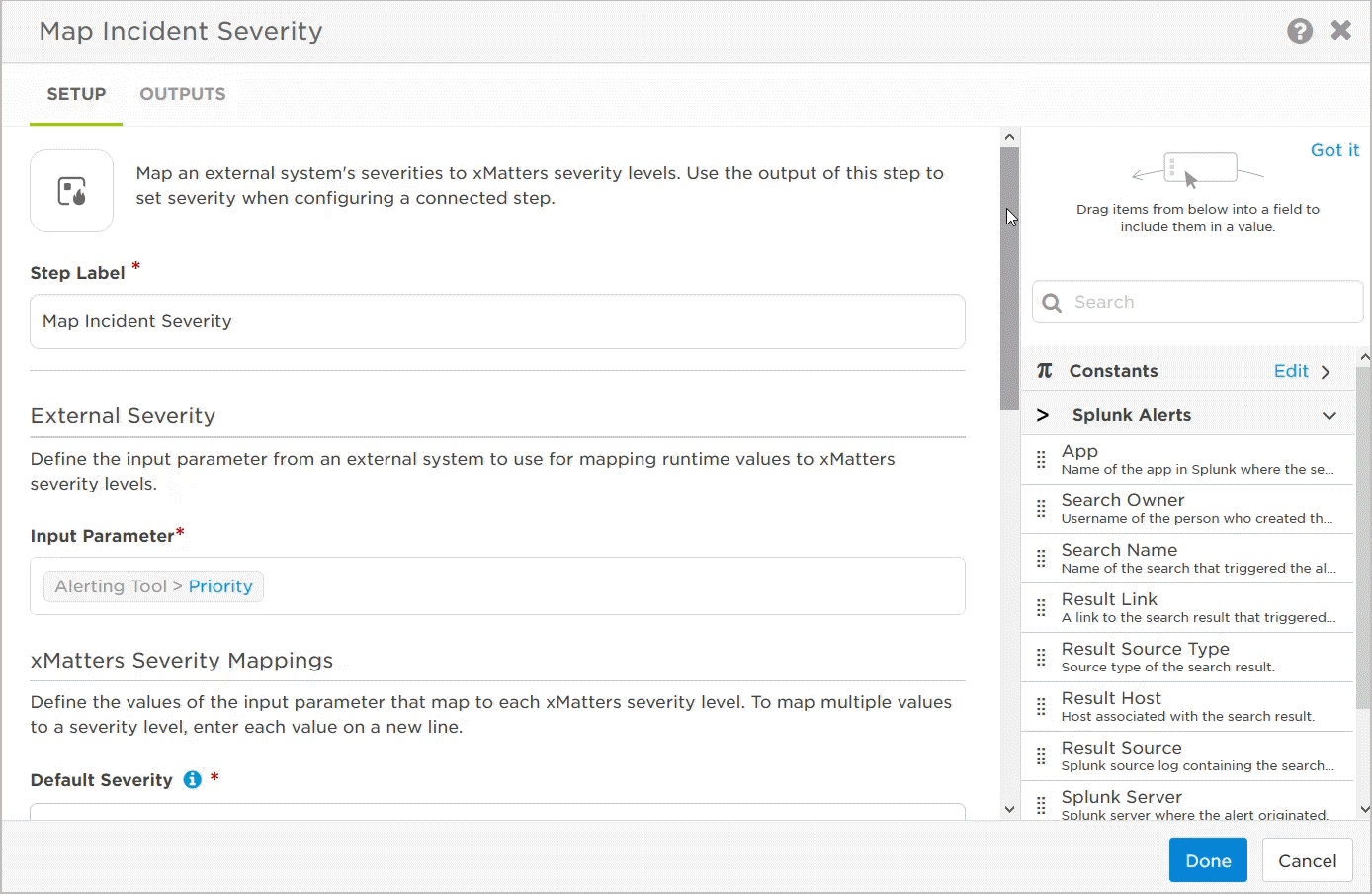The height and width of the screenshot is (894, 1372).
Task: Grab the drag handle for Splunk Server
Action: click(1041, 805)
